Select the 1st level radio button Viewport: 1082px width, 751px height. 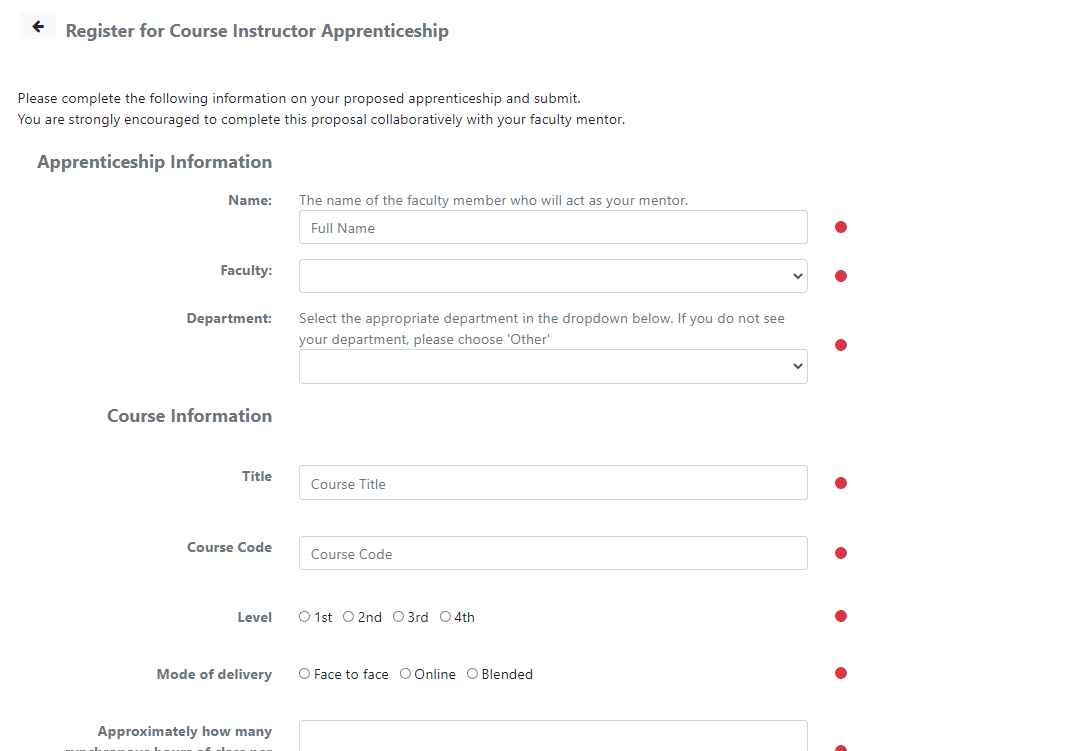pyautogui.click(x=305, y=617)
